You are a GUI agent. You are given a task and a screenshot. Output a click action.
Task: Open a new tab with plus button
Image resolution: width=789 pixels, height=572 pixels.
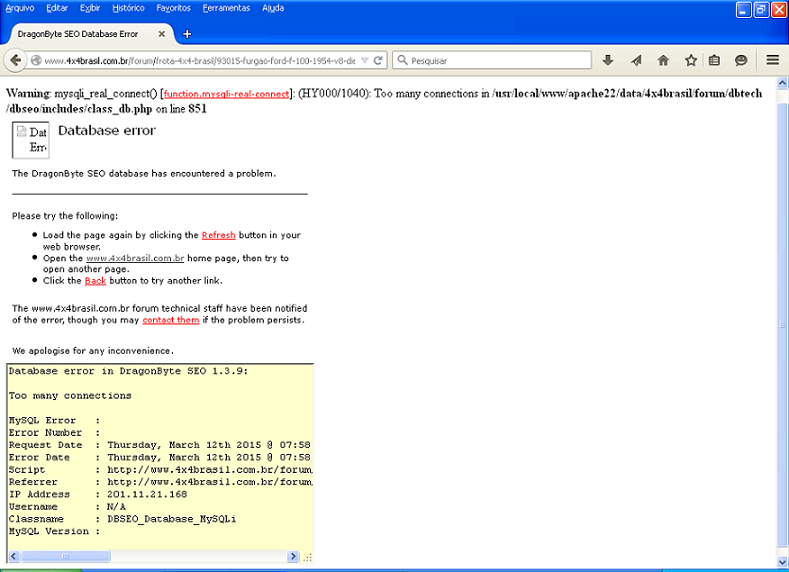(187, 34)
